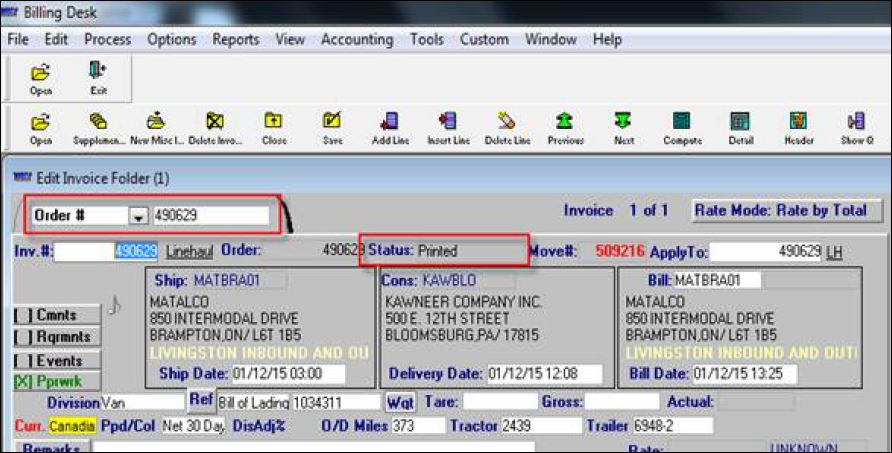This screenshot has width=892, height=453.
Task: Click the Insert Line icon
Action: [448, 127]
